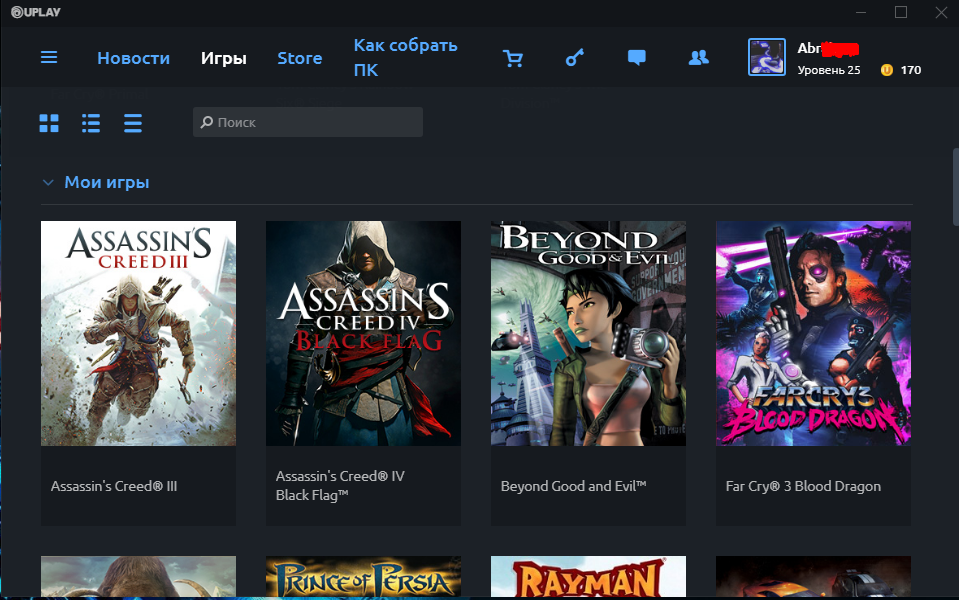The width and height of the screenshot is (959, 600).
Task: Switch to compact list view
Action: (133, 123)
